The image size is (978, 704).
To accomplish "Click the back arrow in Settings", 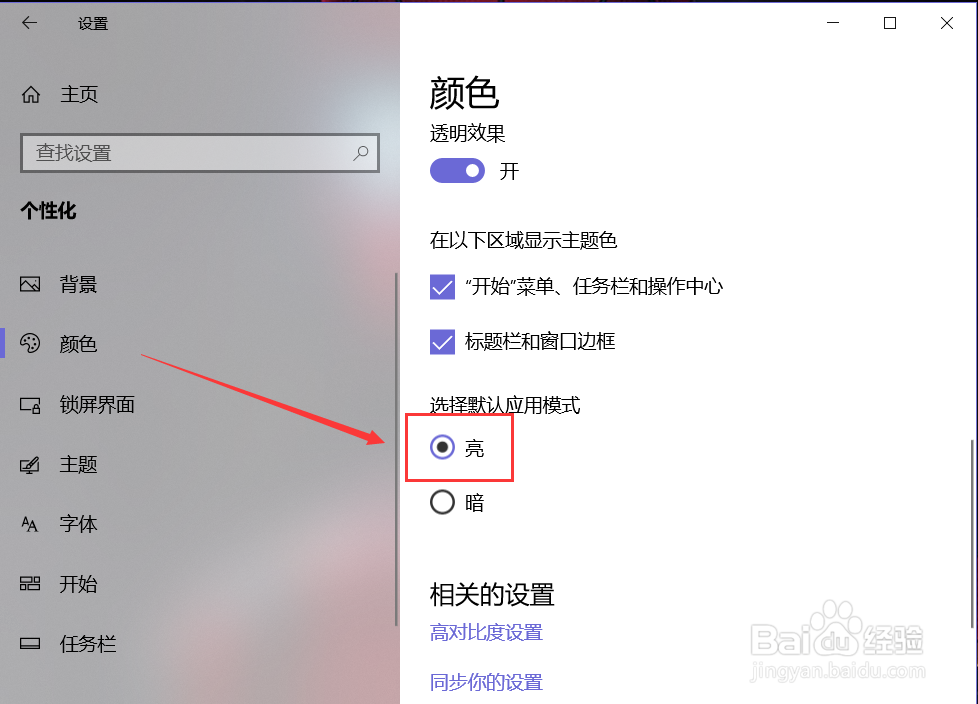I will pyautogui.click(x=29, y=23).
